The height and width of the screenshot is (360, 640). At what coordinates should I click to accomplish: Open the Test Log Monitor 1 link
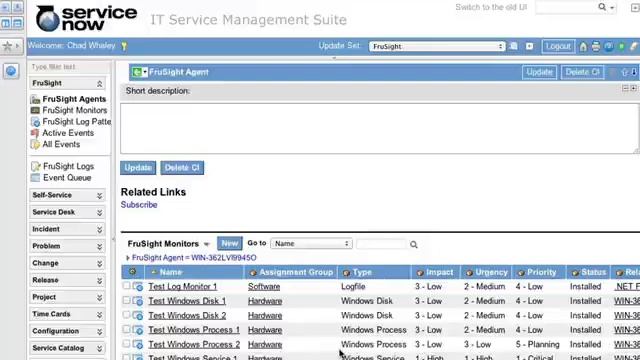point(182,287)
